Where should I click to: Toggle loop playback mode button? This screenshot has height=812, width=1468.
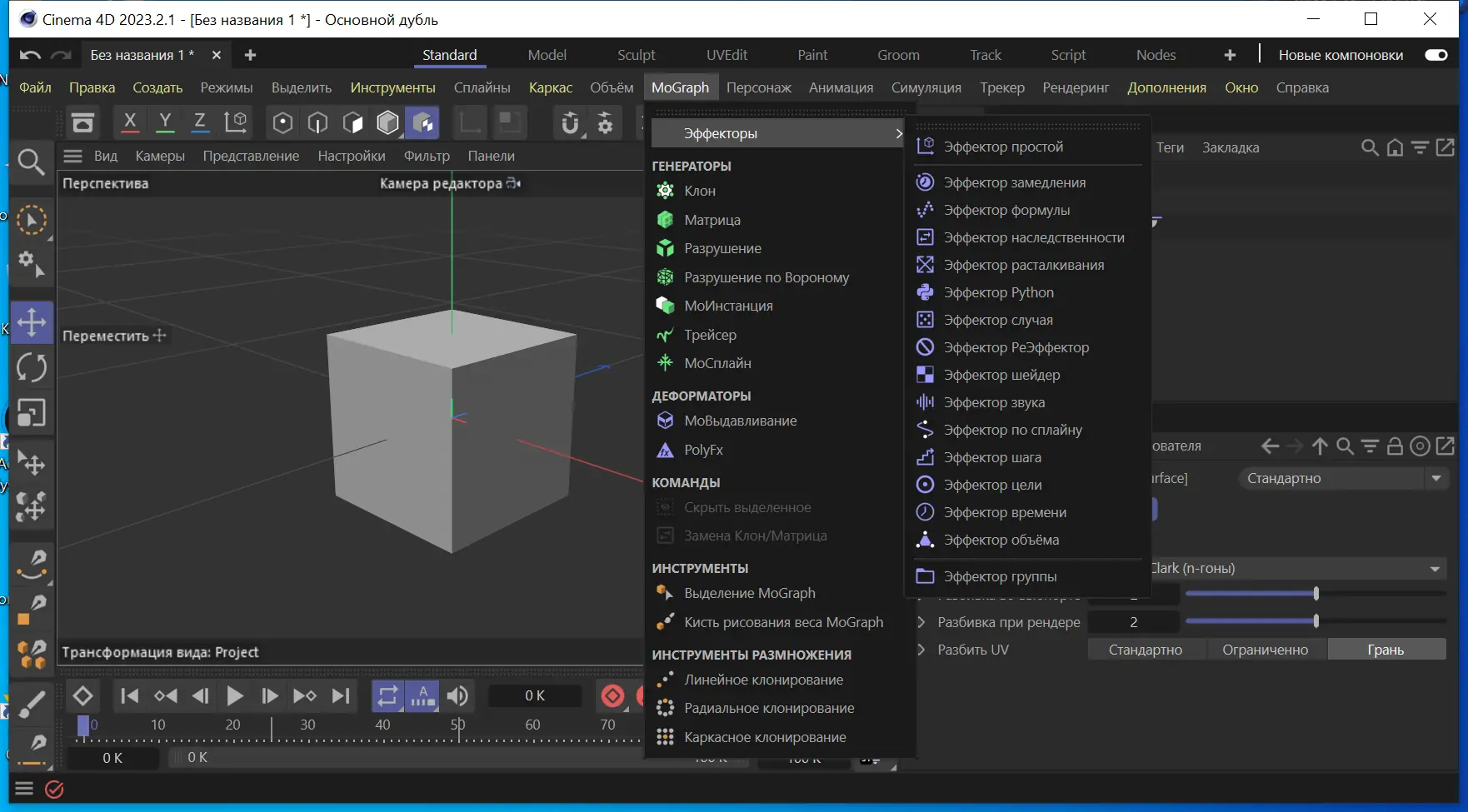click(x=387, y=695)
